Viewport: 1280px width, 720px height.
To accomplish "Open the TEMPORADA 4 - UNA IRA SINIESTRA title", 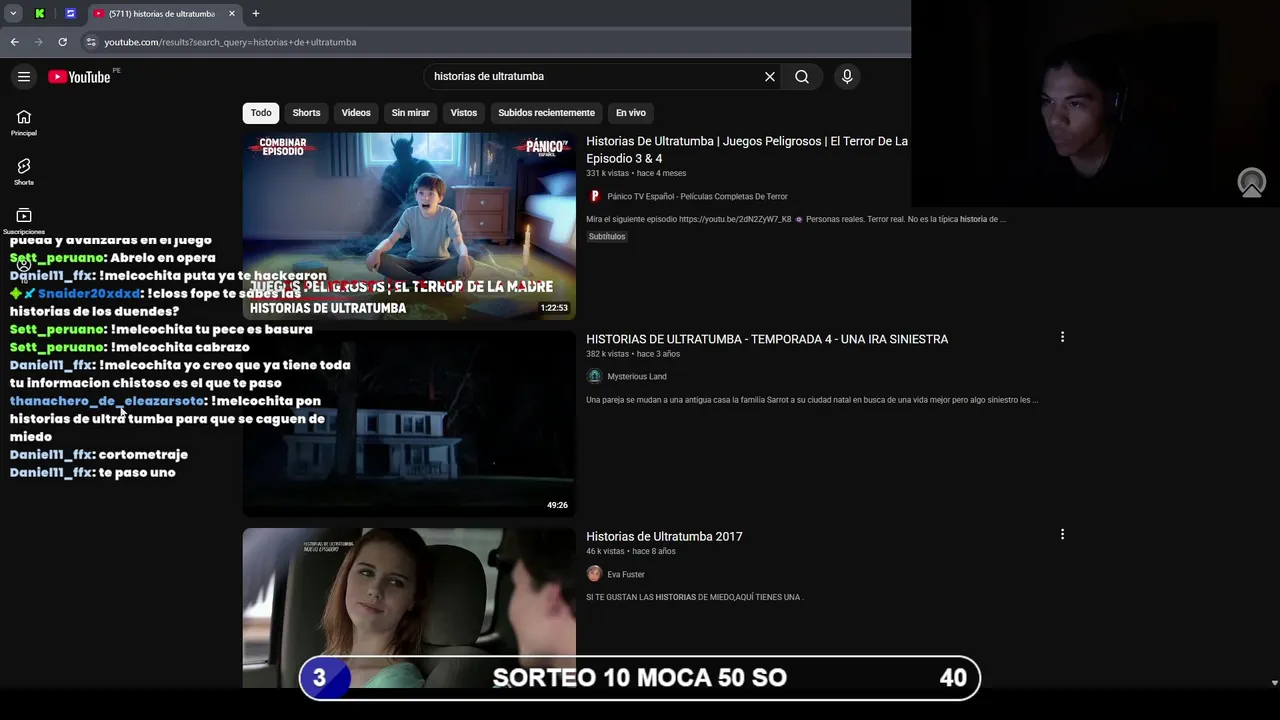I will pyautogui.click(x=767, y=339).
